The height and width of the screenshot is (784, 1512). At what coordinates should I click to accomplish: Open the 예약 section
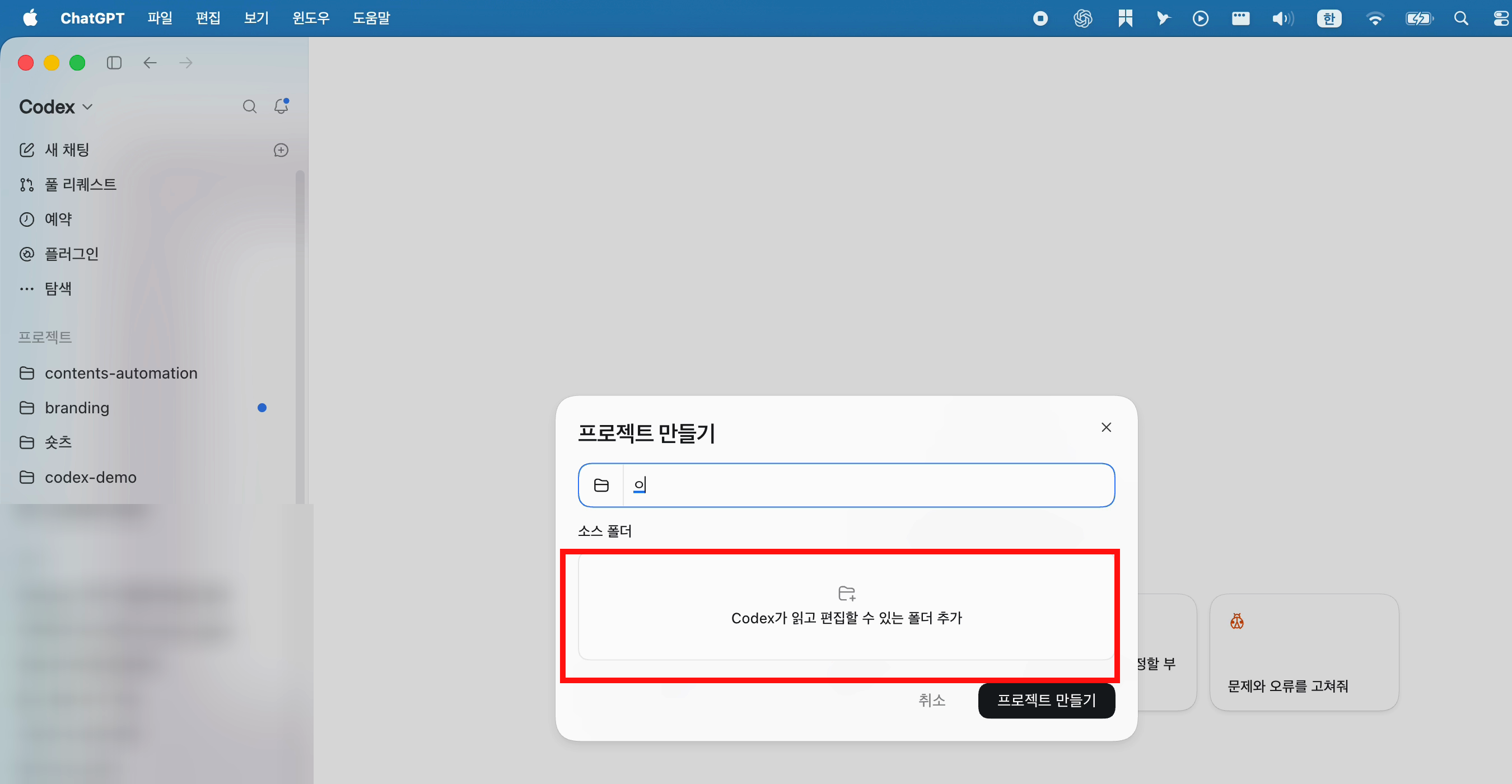click(46, 219)
